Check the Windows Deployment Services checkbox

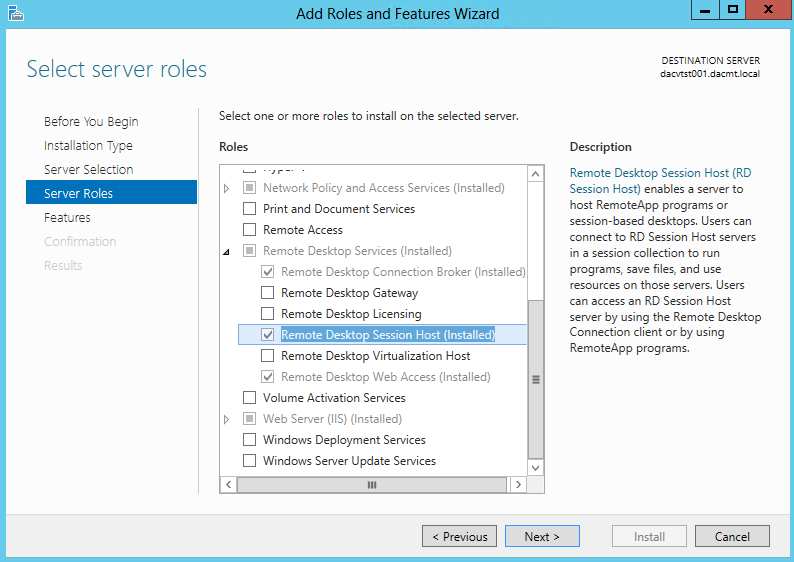[249, 440]
